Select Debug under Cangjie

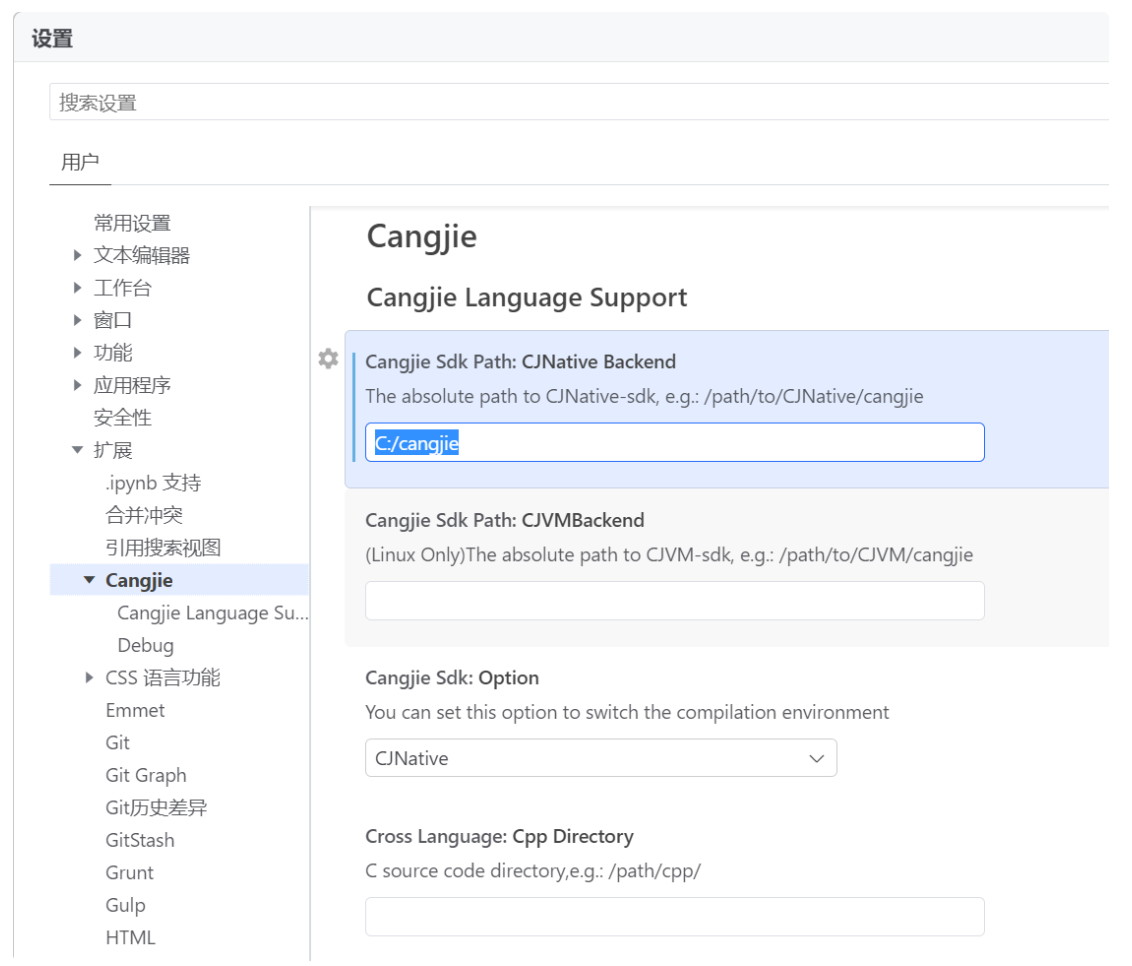(x=146, y=645)
